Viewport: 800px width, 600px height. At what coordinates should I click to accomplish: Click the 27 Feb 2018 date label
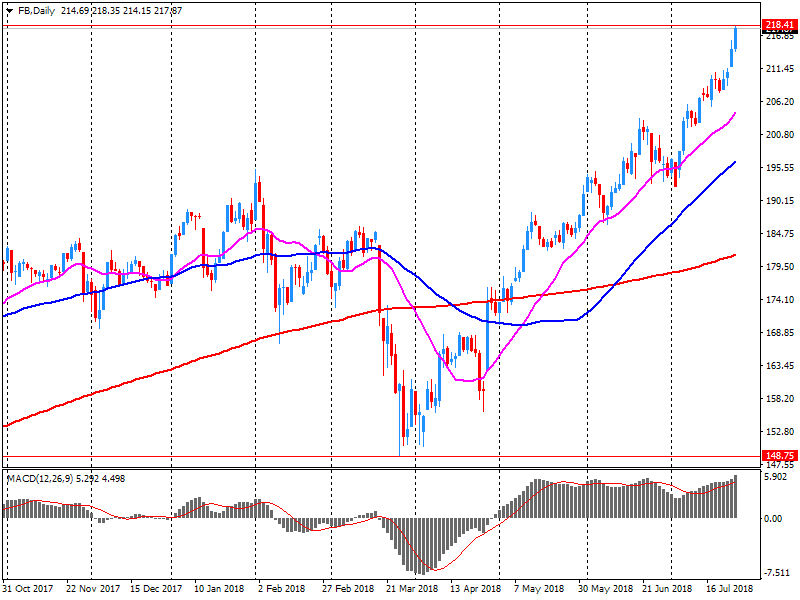[x=347, y=588]
